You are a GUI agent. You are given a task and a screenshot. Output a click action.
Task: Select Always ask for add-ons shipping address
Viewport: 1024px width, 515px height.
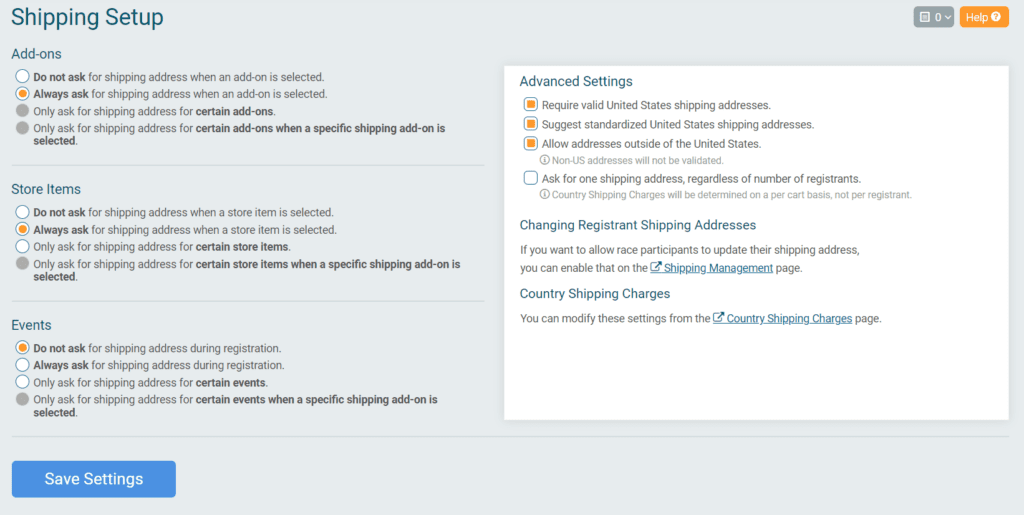23,93
